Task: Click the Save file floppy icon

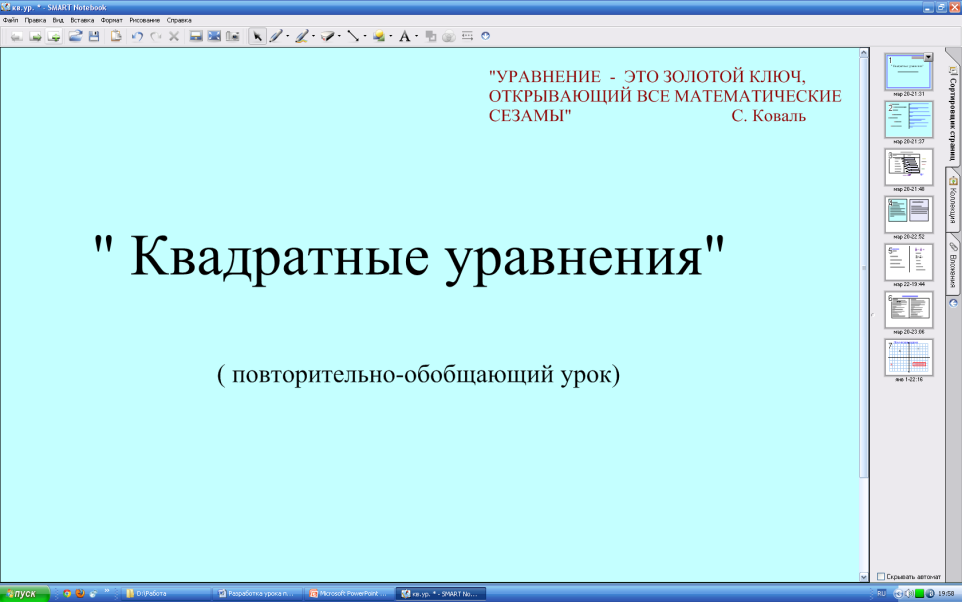Action: coord(94,36)
